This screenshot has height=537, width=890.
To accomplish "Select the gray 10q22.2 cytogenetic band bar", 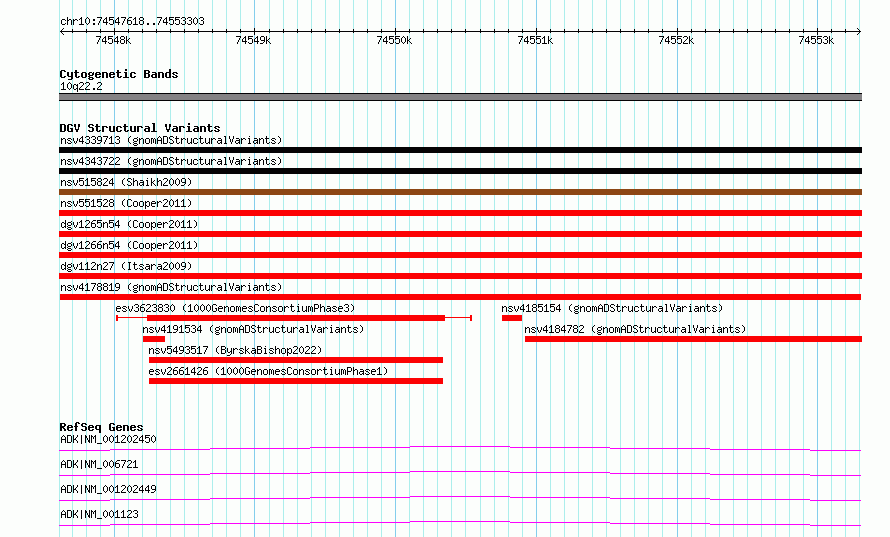I will (x=460, y=97).
